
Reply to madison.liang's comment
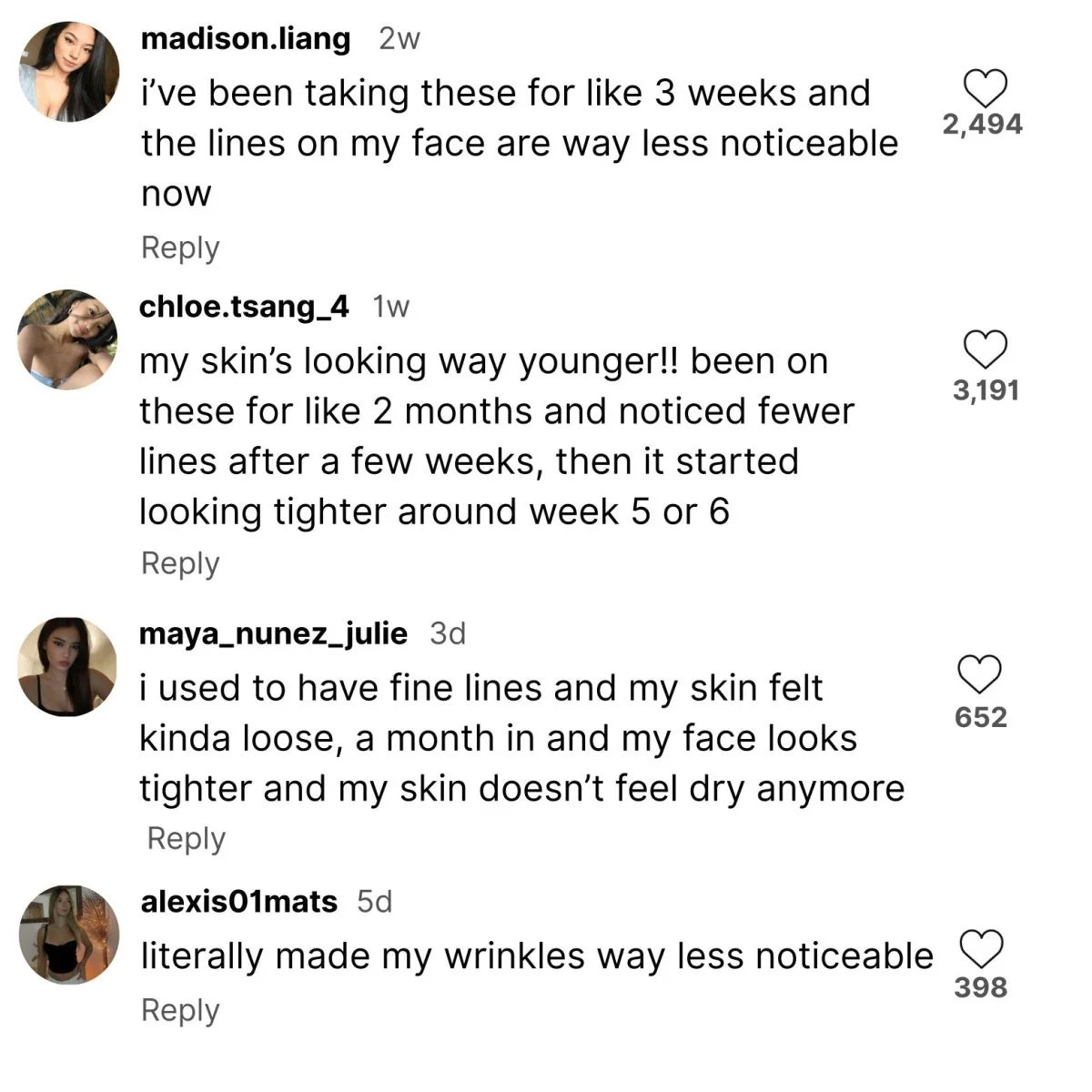pos(180,248)
